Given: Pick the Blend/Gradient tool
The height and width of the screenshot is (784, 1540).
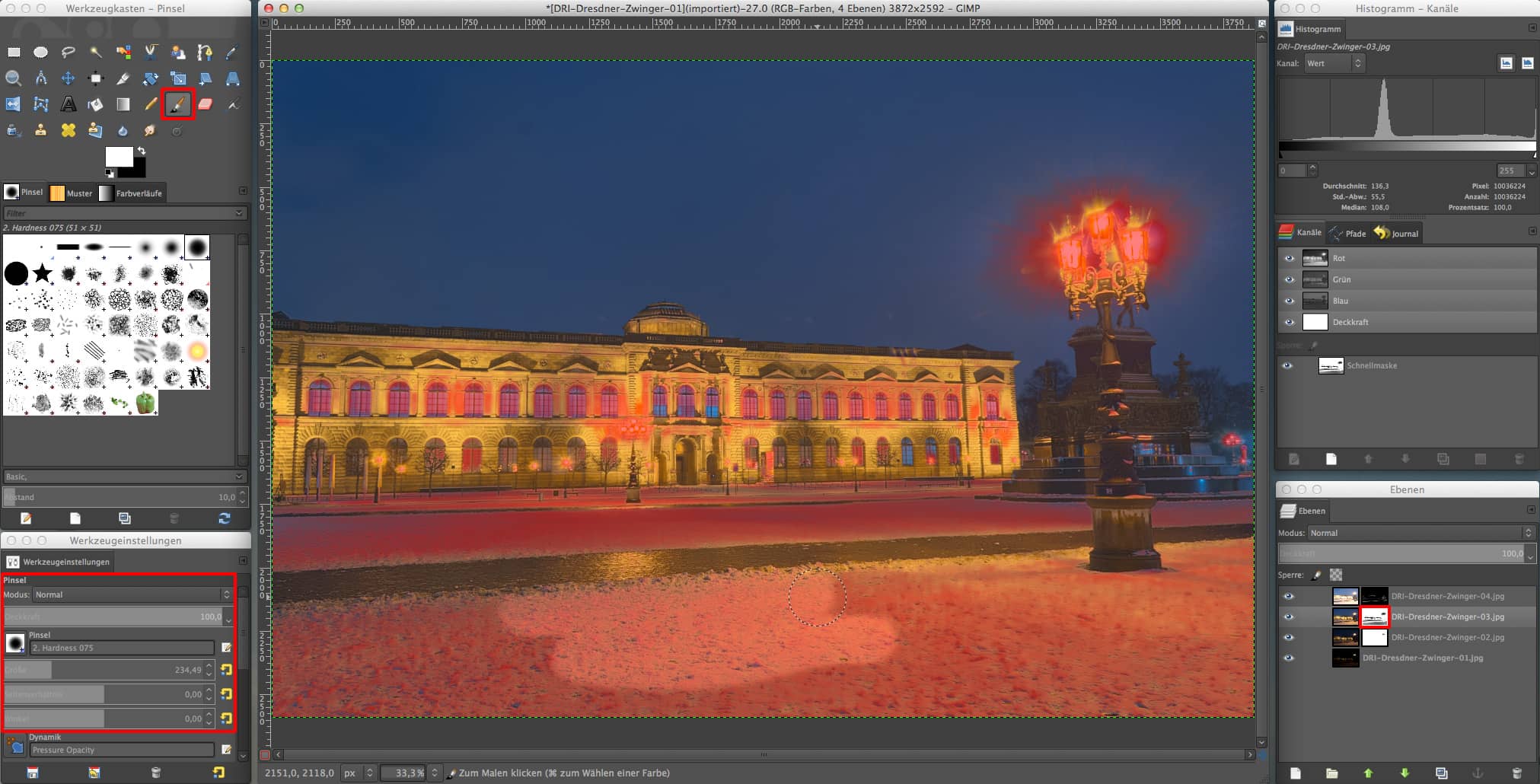Looking at the screenshot, I should [123, 104].
